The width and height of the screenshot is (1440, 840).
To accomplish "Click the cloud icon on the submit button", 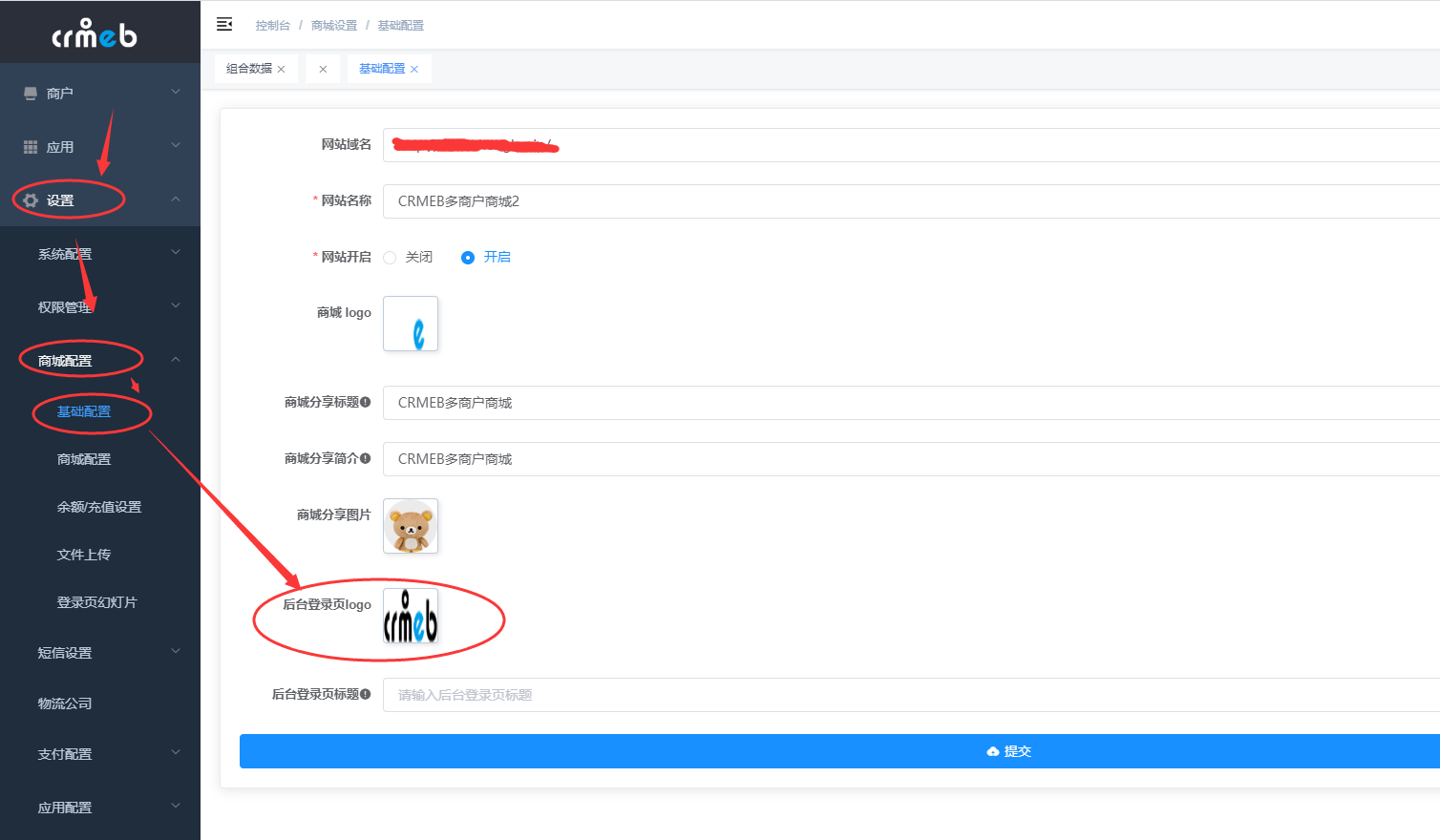I will (993, 751).
